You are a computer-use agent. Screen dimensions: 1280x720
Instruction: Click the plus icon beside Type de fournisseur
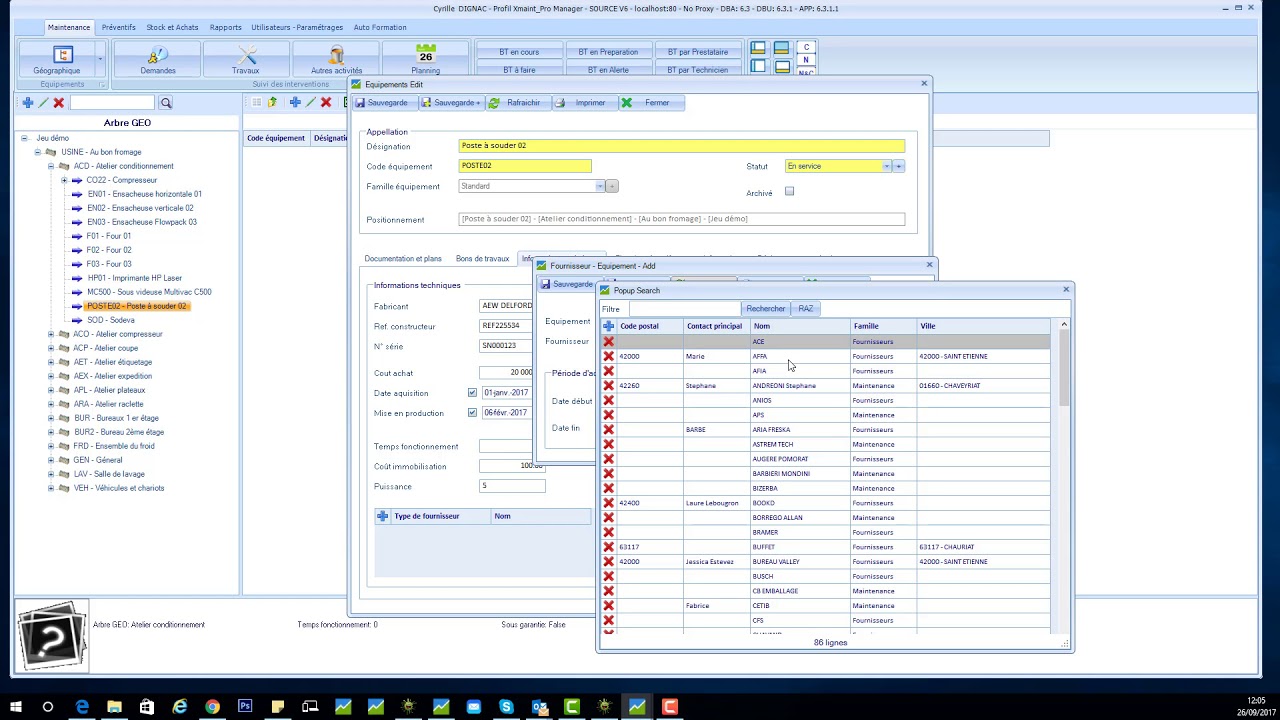click(x=382, y=516)
